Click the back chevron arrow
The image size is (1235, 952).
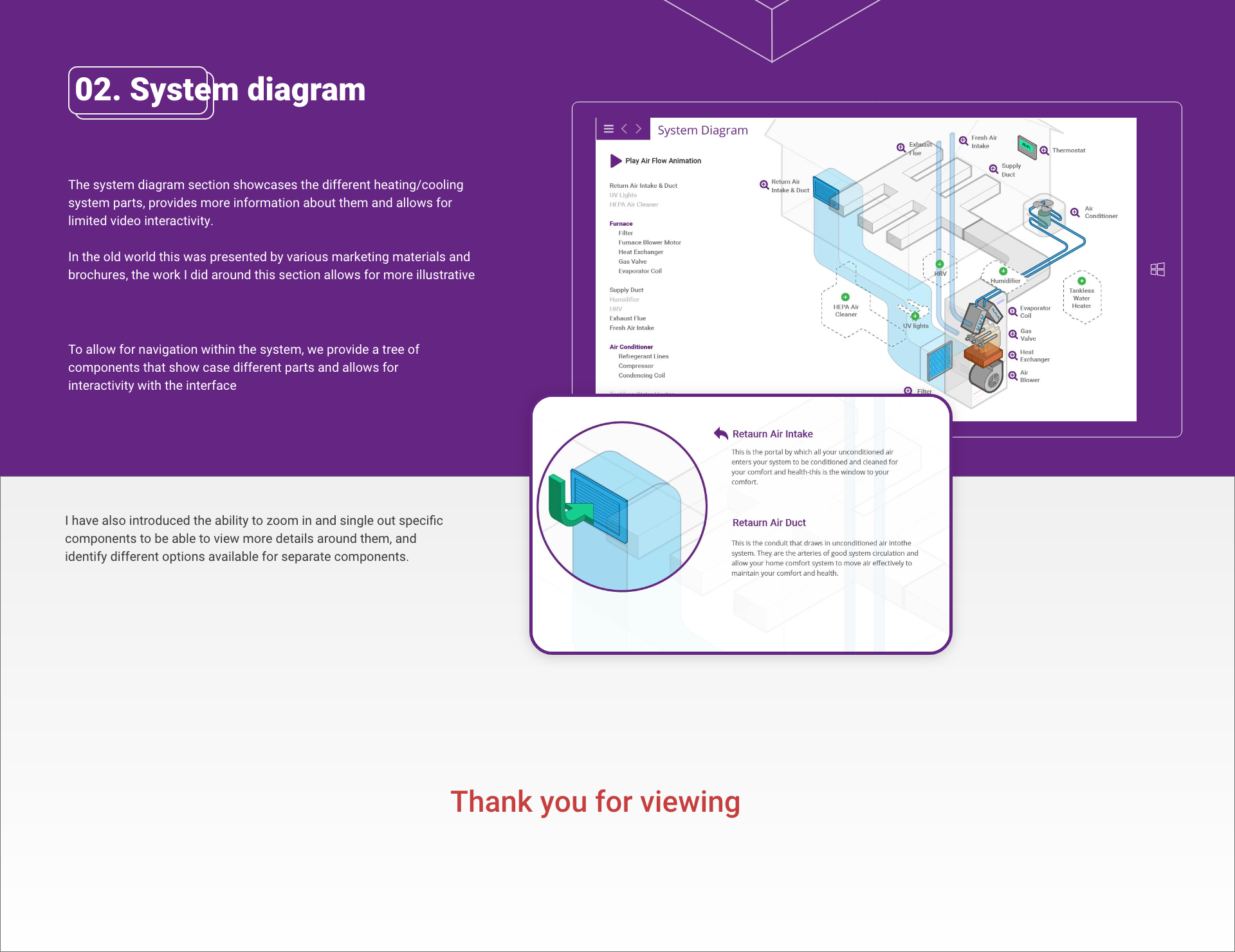[624, 129]
